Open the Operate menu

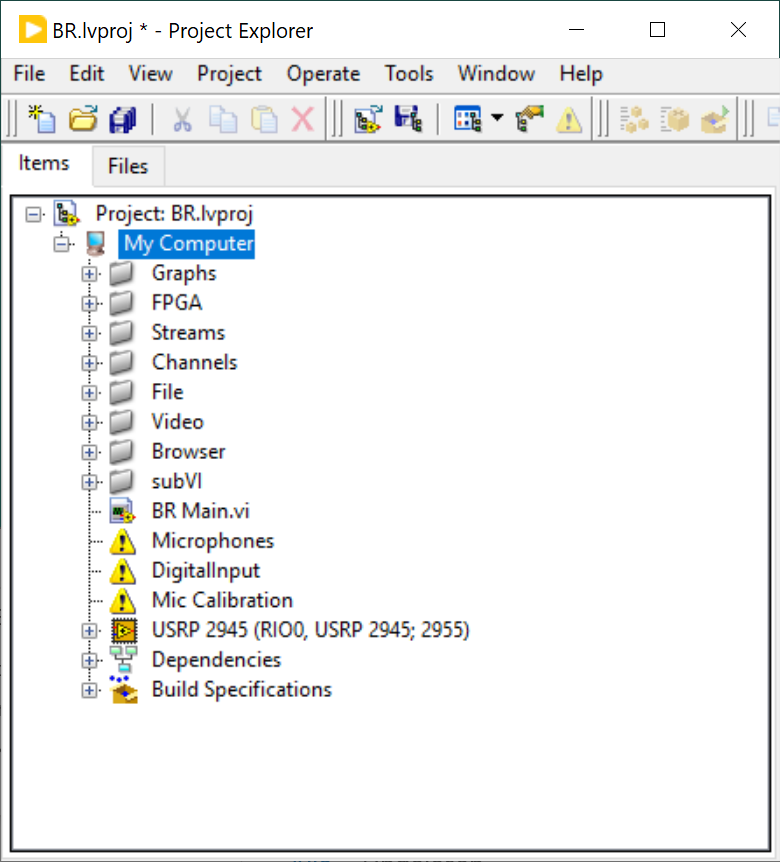click(323, 74)
